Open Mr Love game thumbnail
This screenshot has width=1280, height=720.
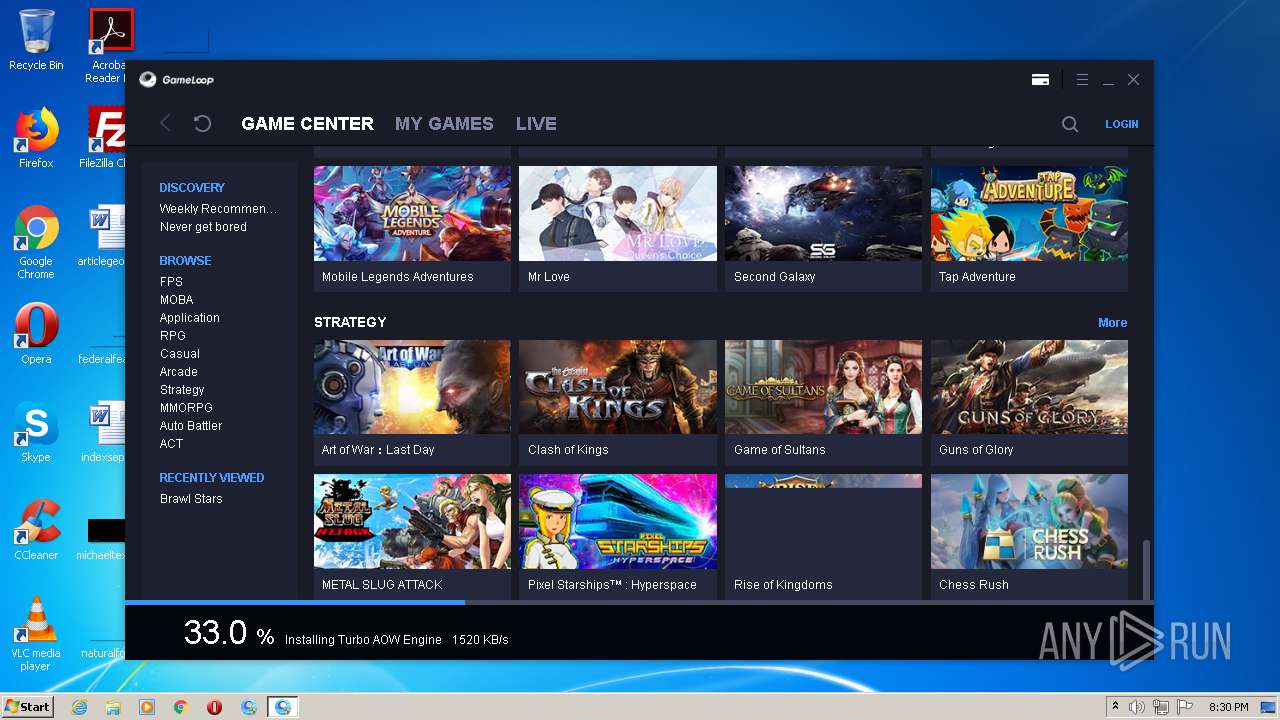(618, 214)
